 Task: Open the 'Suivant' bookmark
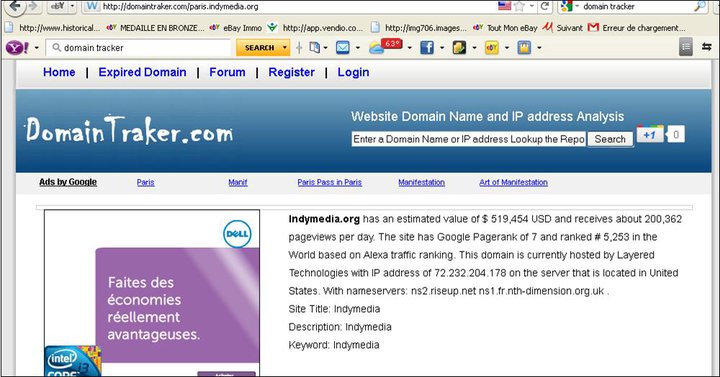pos(562,28)
